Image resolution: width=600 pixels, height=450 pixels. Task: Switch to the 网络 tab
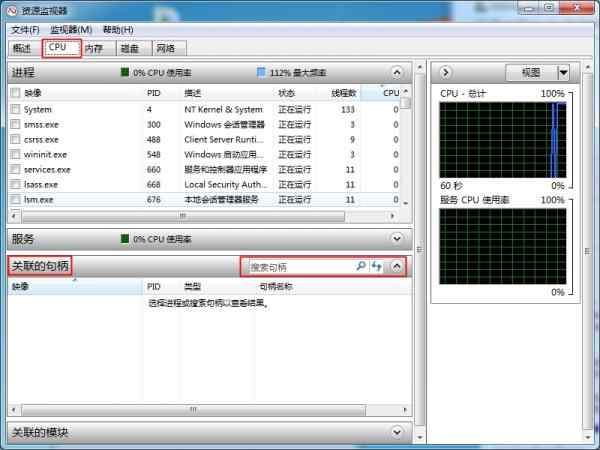[x=170, y=49]
